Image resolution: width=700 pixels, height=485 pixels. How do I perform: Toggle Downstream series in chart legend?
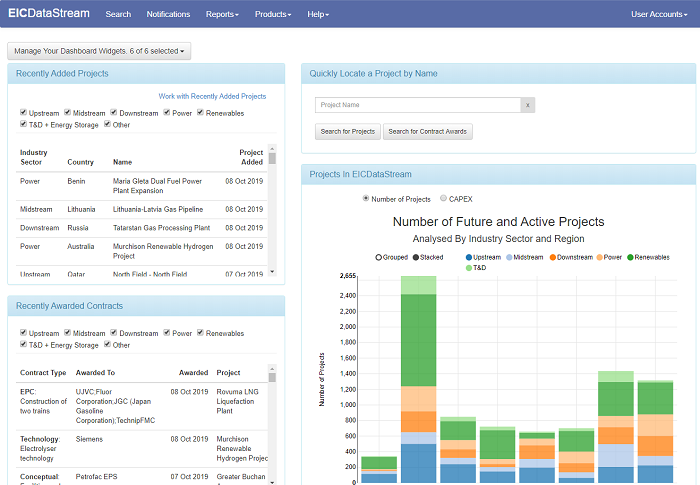coord(571,257)
